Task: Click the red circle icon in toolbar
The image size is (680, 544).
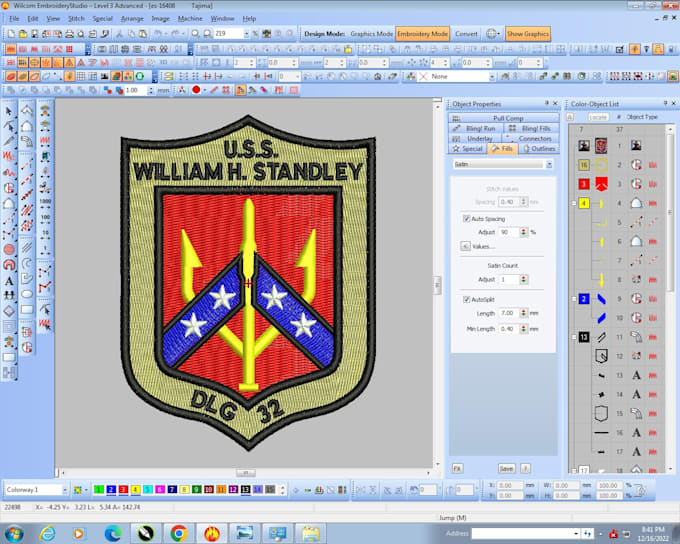Action: point(196,90)
